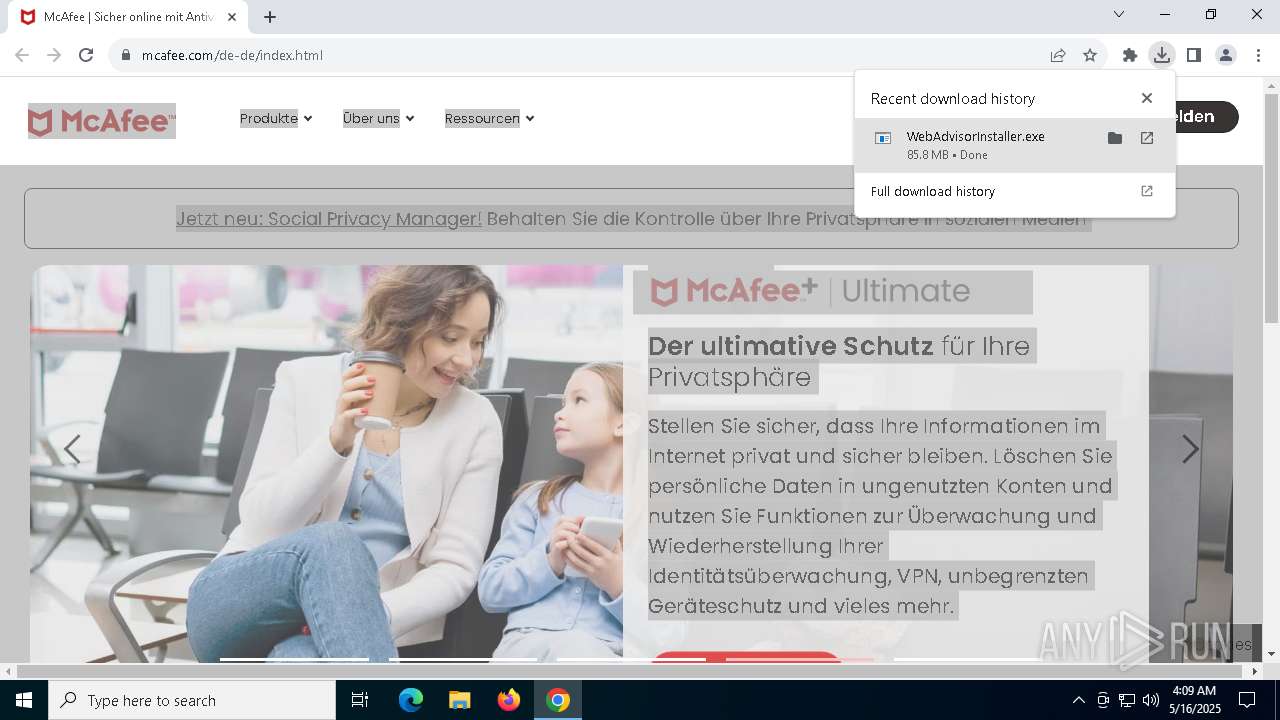
Task: Open the notification center
Action: [1247, 700]
